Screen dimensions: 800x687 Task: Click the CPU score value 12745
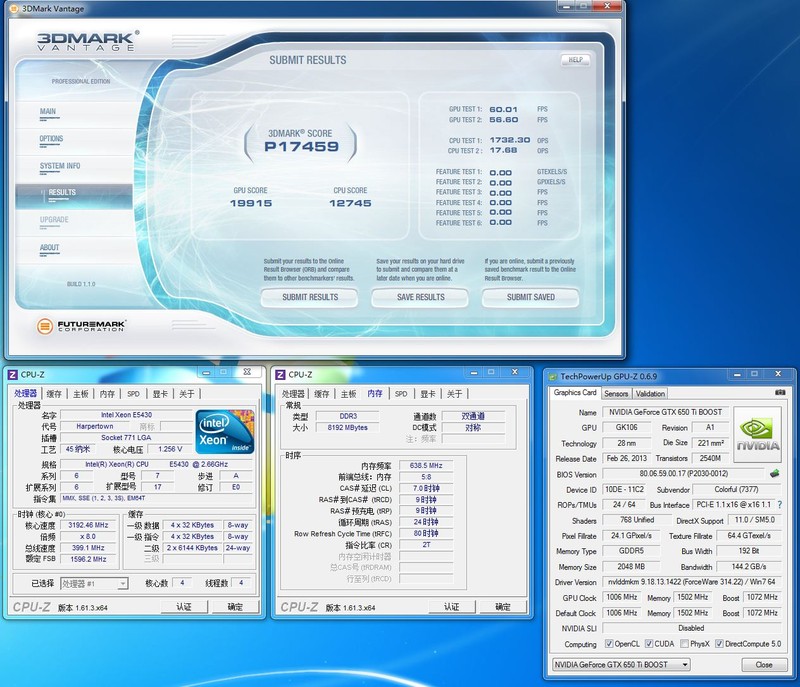point(350,203)
